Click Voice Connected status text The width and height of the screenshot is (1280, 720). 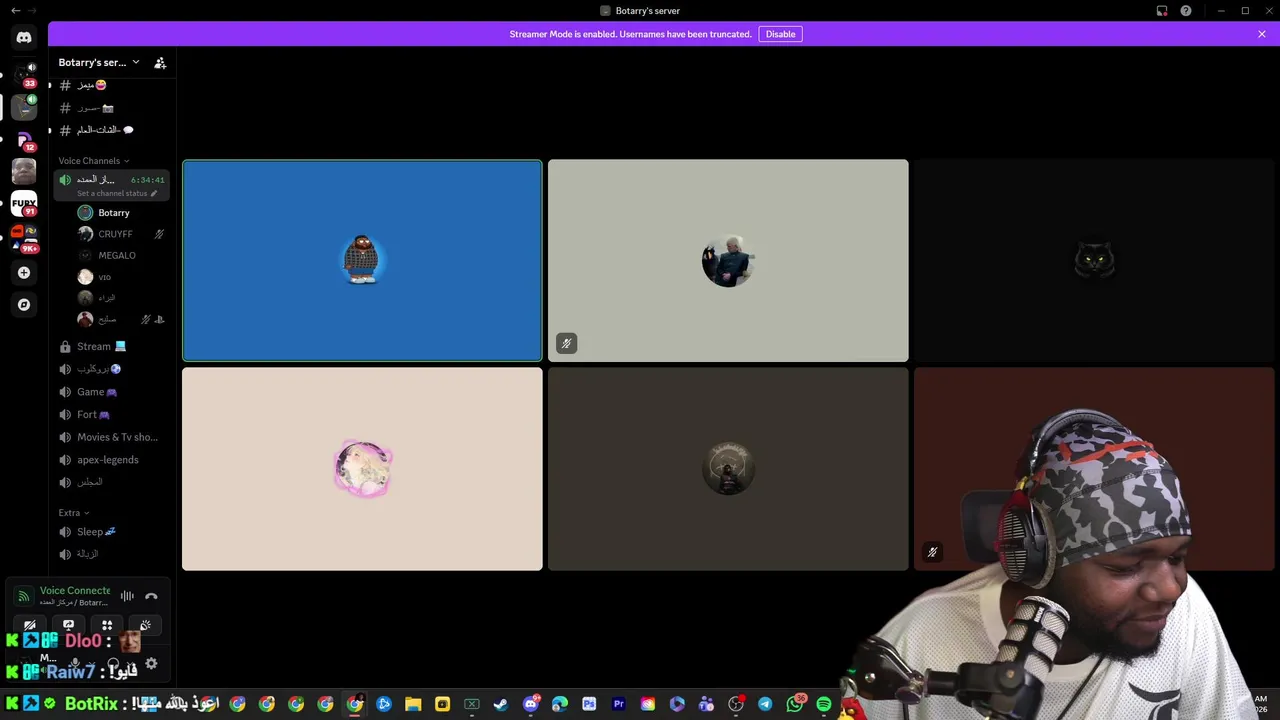click(x=75, y=591)
